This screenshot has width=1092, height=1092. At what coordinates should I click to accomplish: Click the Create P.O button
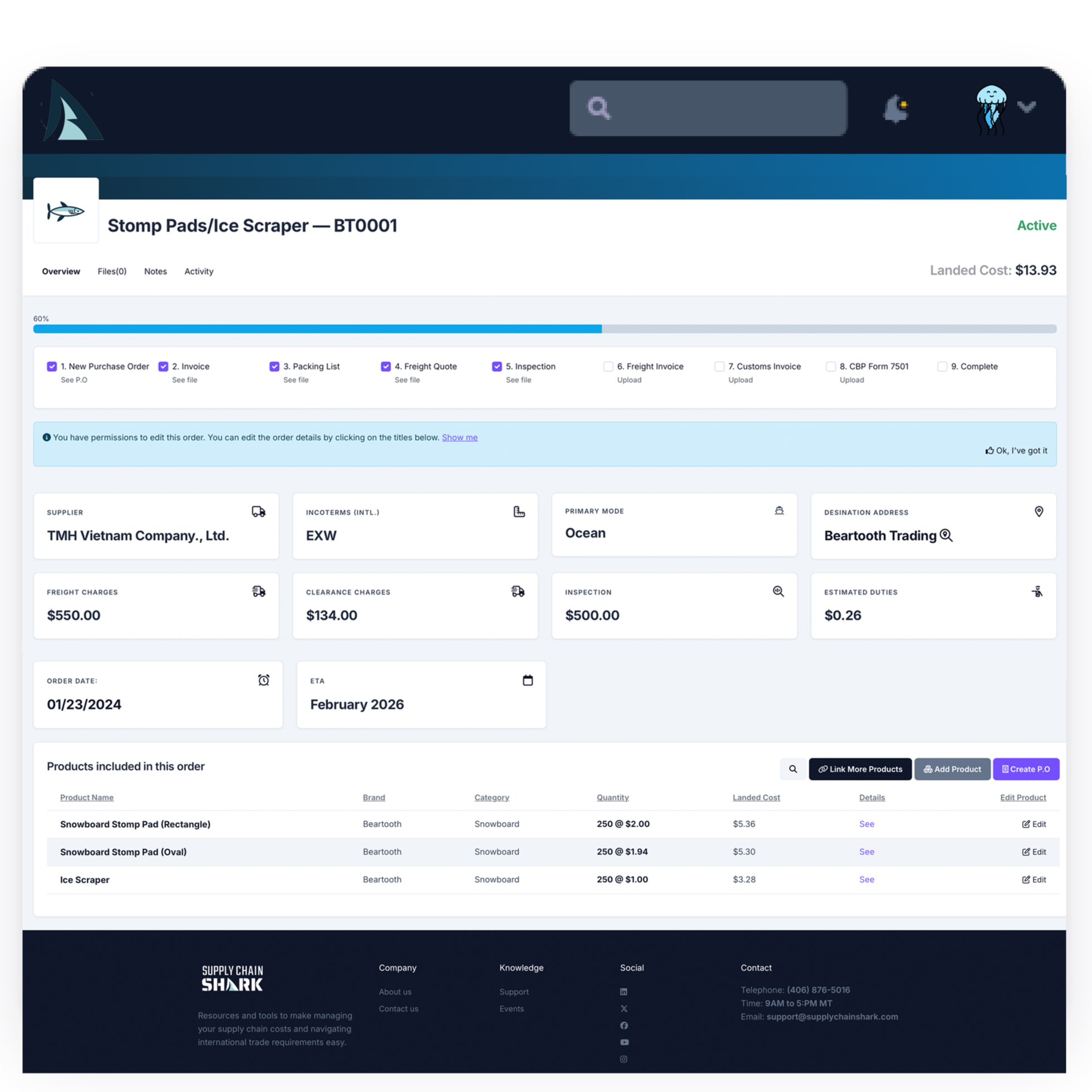pyautogui.click(x=1025, y=769)
